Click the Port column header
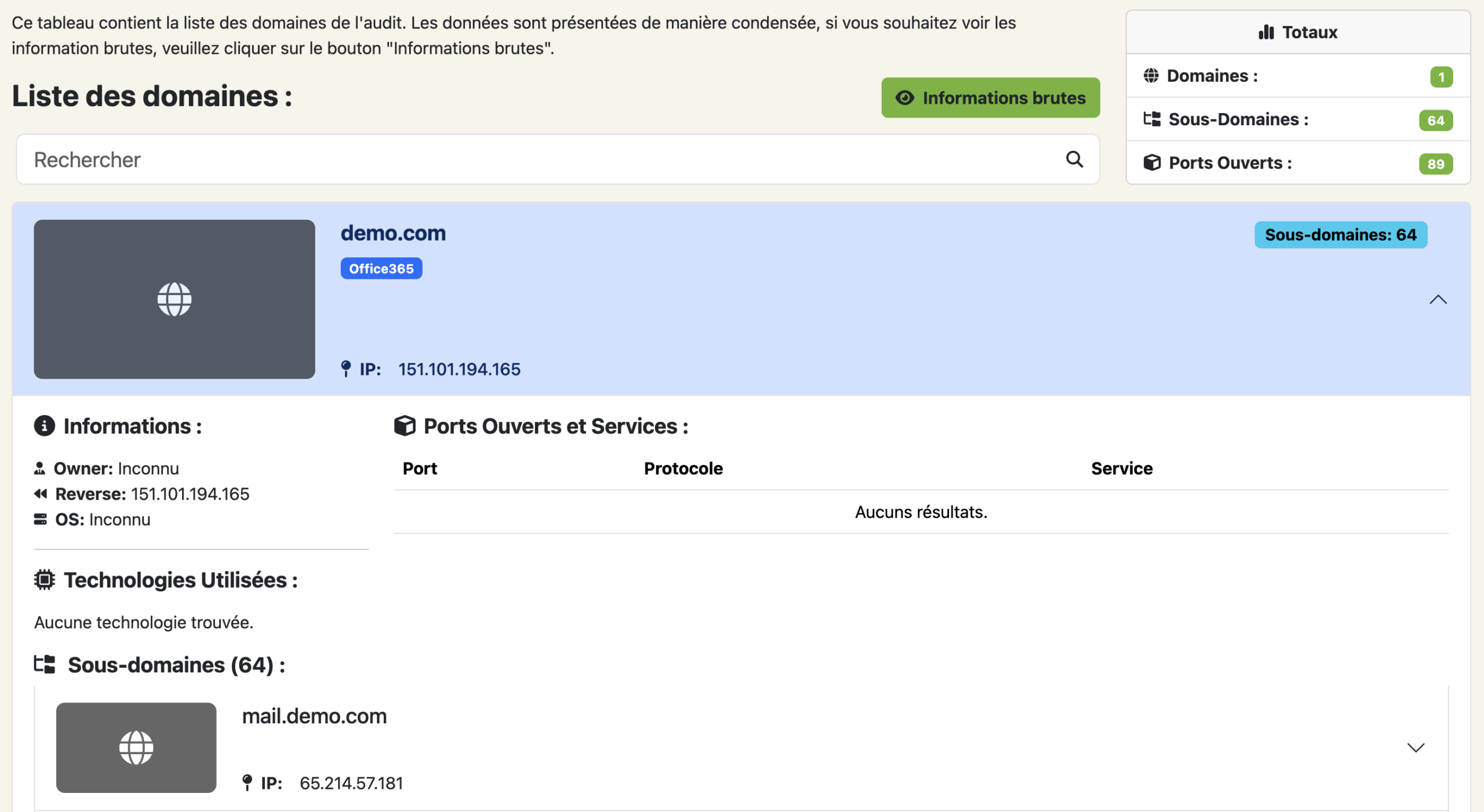1484x812 pixels. pos(420,468)
